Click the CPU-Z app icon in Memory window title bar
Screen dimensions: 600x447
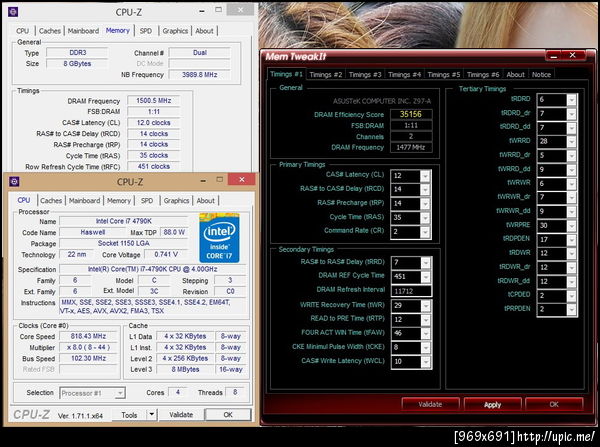pyautogui.click(x=13, y=12)
